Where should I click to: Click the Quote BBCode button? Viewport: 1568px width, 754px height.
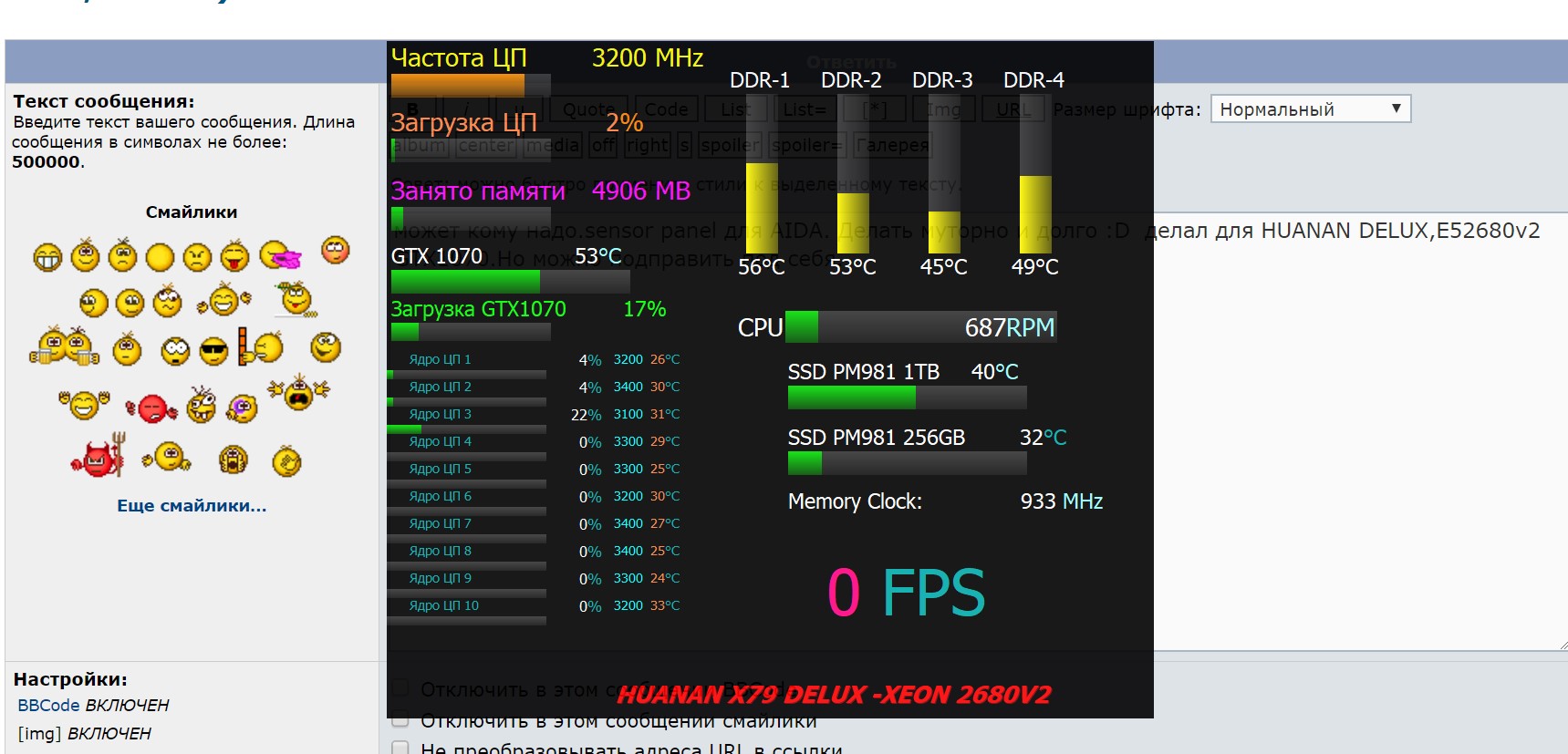click(x=588, y=109)
